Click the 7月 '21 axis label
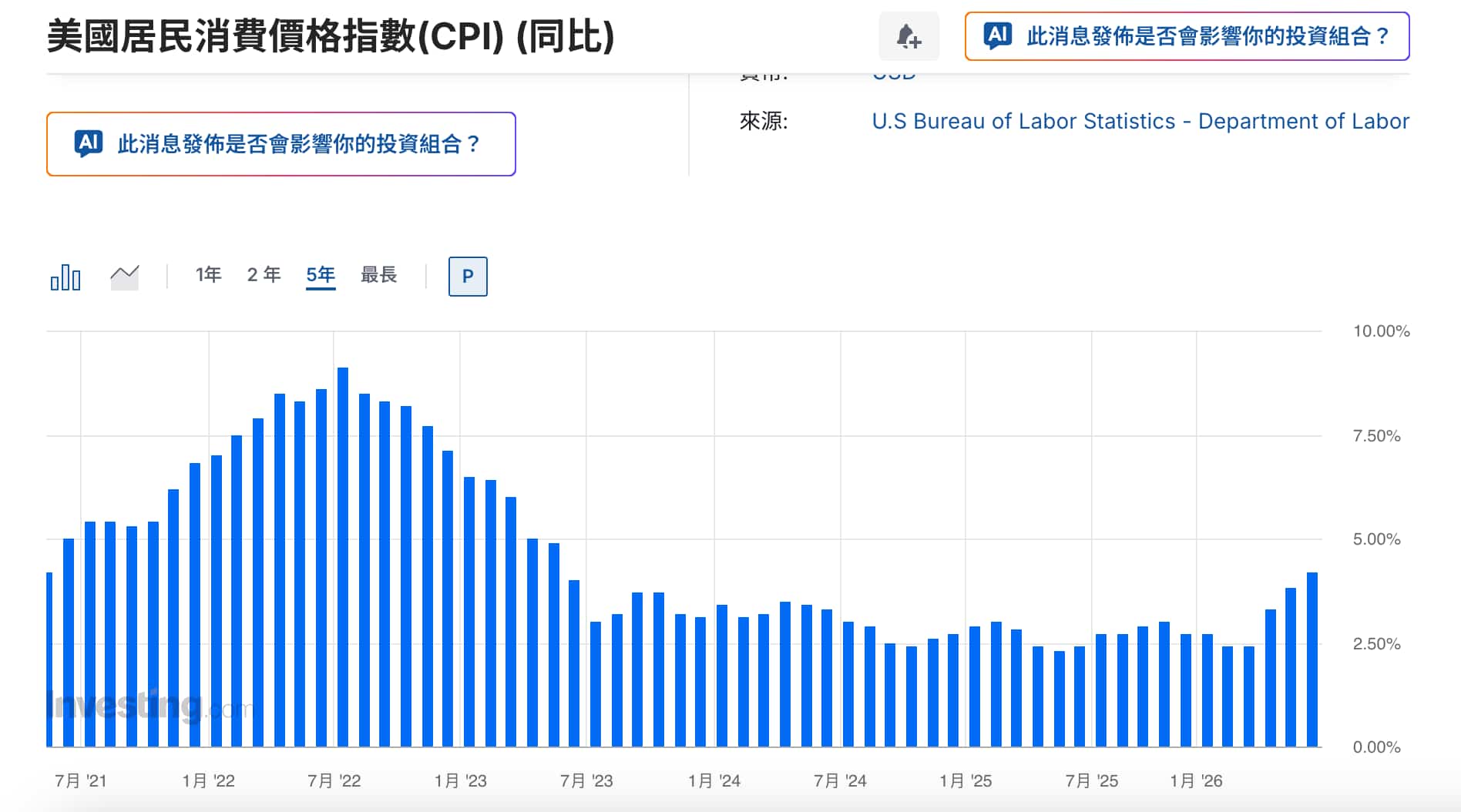Image resolution: width=1461 pixels, height=812 pixels. tap(81, 781)
